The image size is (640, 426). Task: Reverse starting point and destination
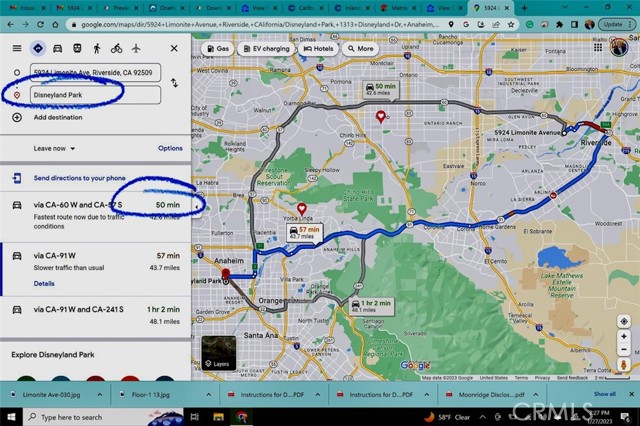pos(174,83)
